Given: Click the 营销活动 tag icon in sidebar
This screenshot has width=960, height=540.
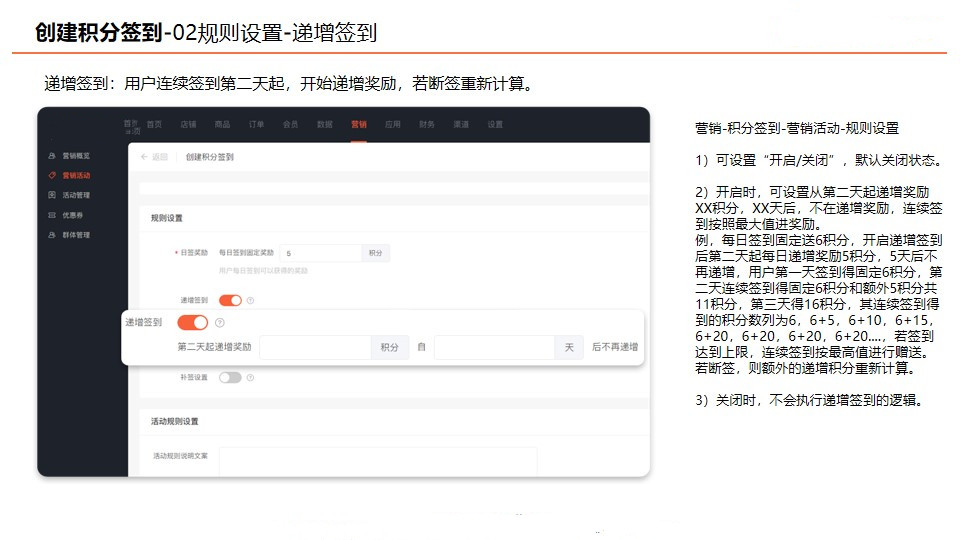Looking at the screenshot, I should 52,175.
